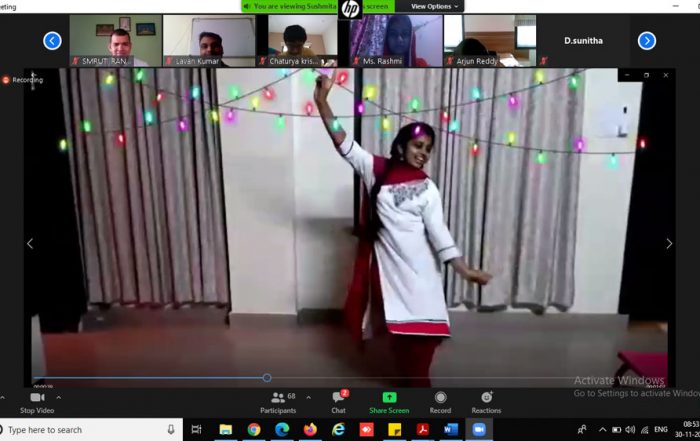Open the red app icon on taskbar
This screenshot has height=441, width=700.
pos(367,429)
